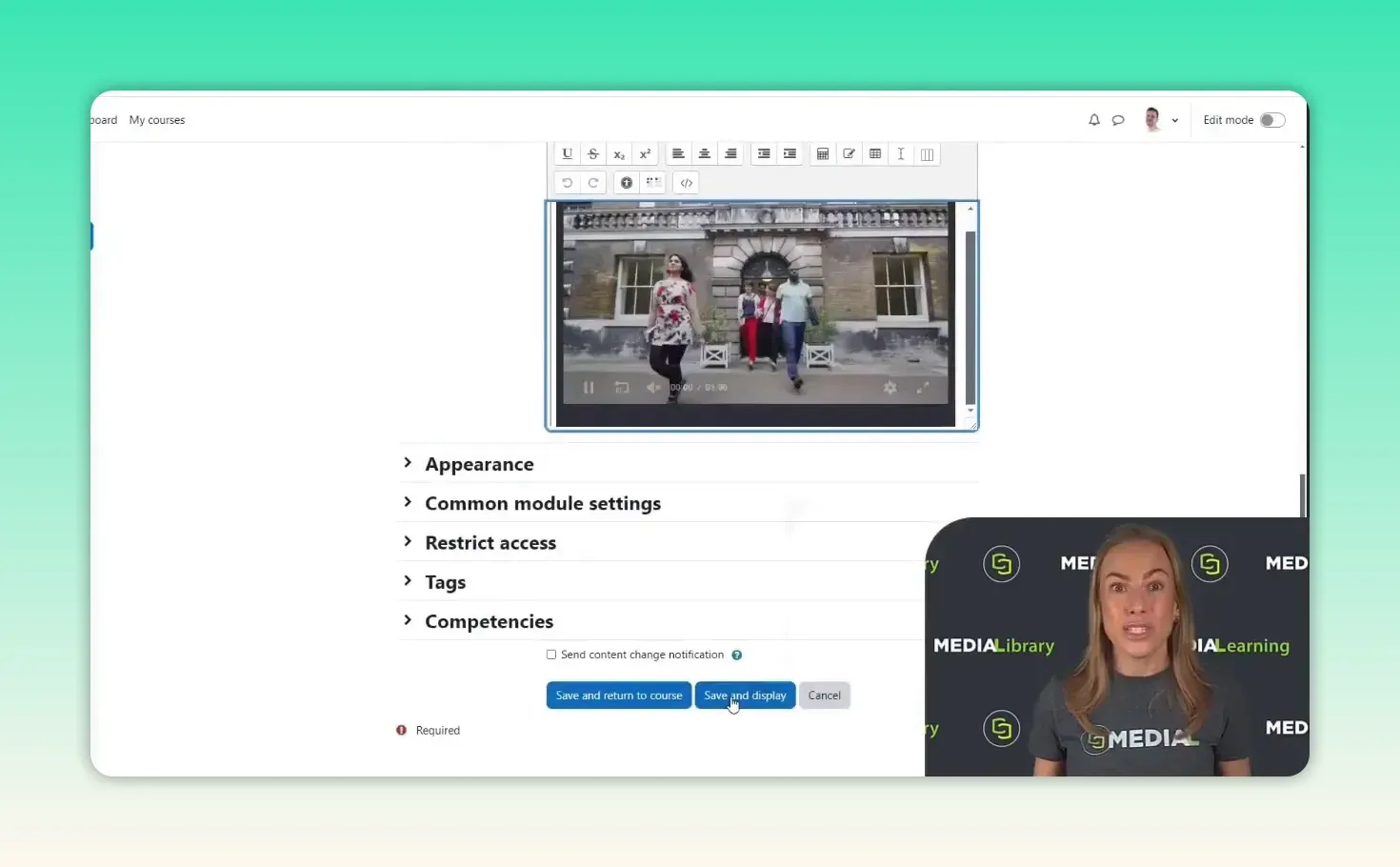Open help for content change notification

[x=736, y=655]
